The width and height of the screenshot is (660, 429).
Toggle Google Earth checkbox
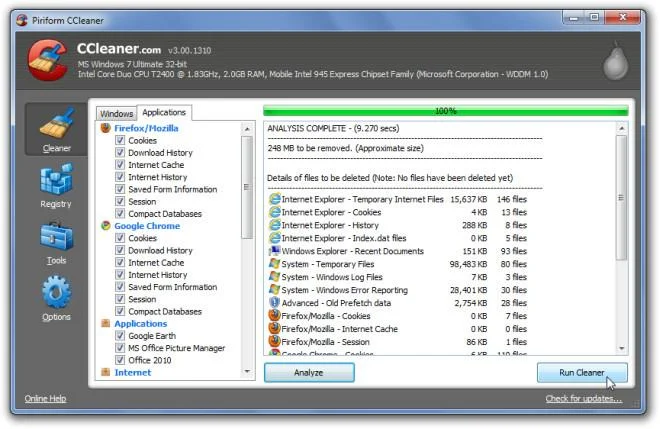coord(120,336)
